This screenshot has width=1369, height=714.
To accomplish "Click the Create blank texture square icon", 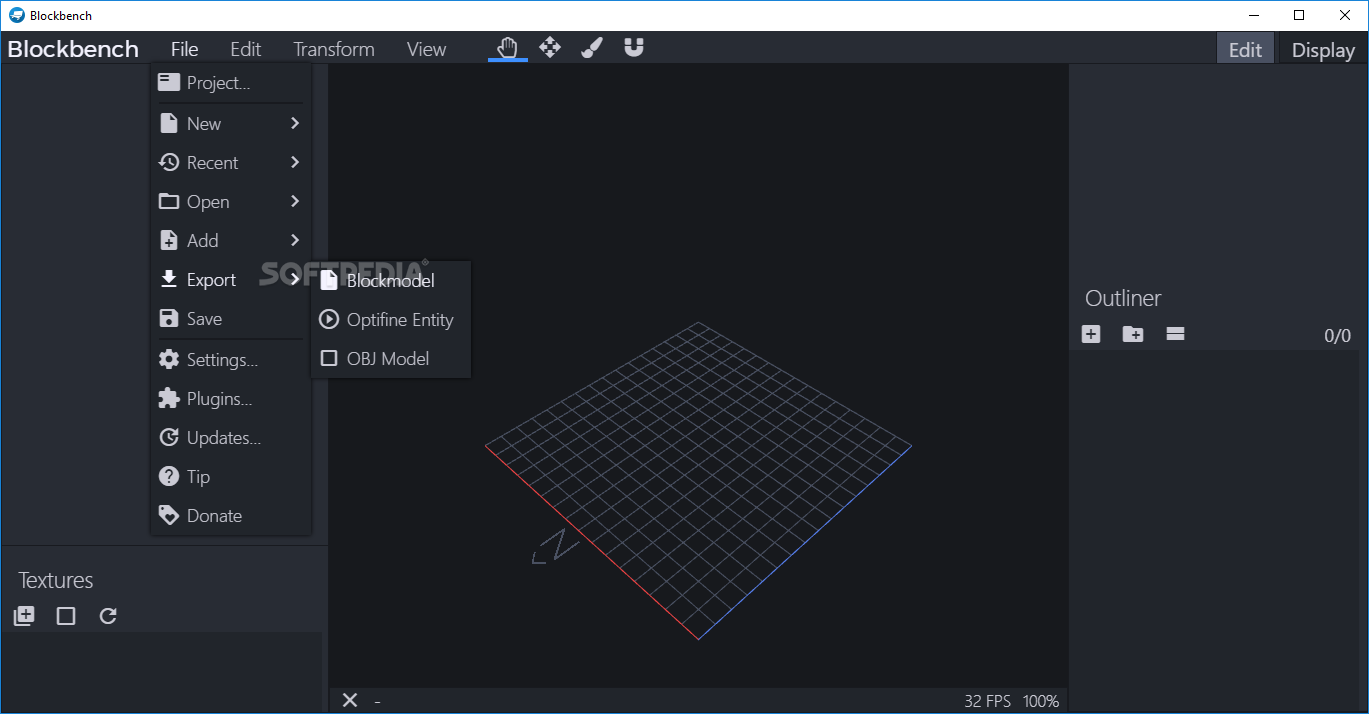I will (x=66, y=616).
